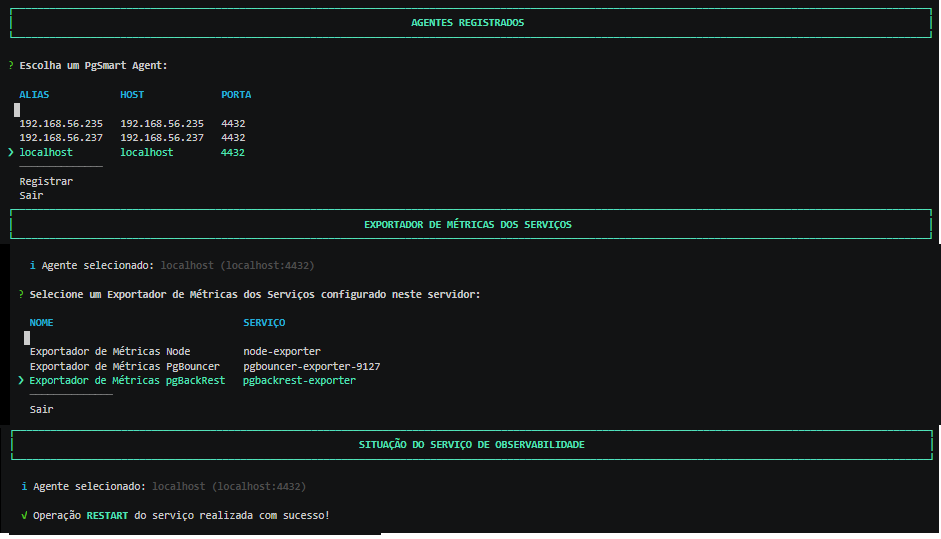Click the selection arrow beside localhost
The height and width of the screenshot is (539, 941).
pos(11,152)
